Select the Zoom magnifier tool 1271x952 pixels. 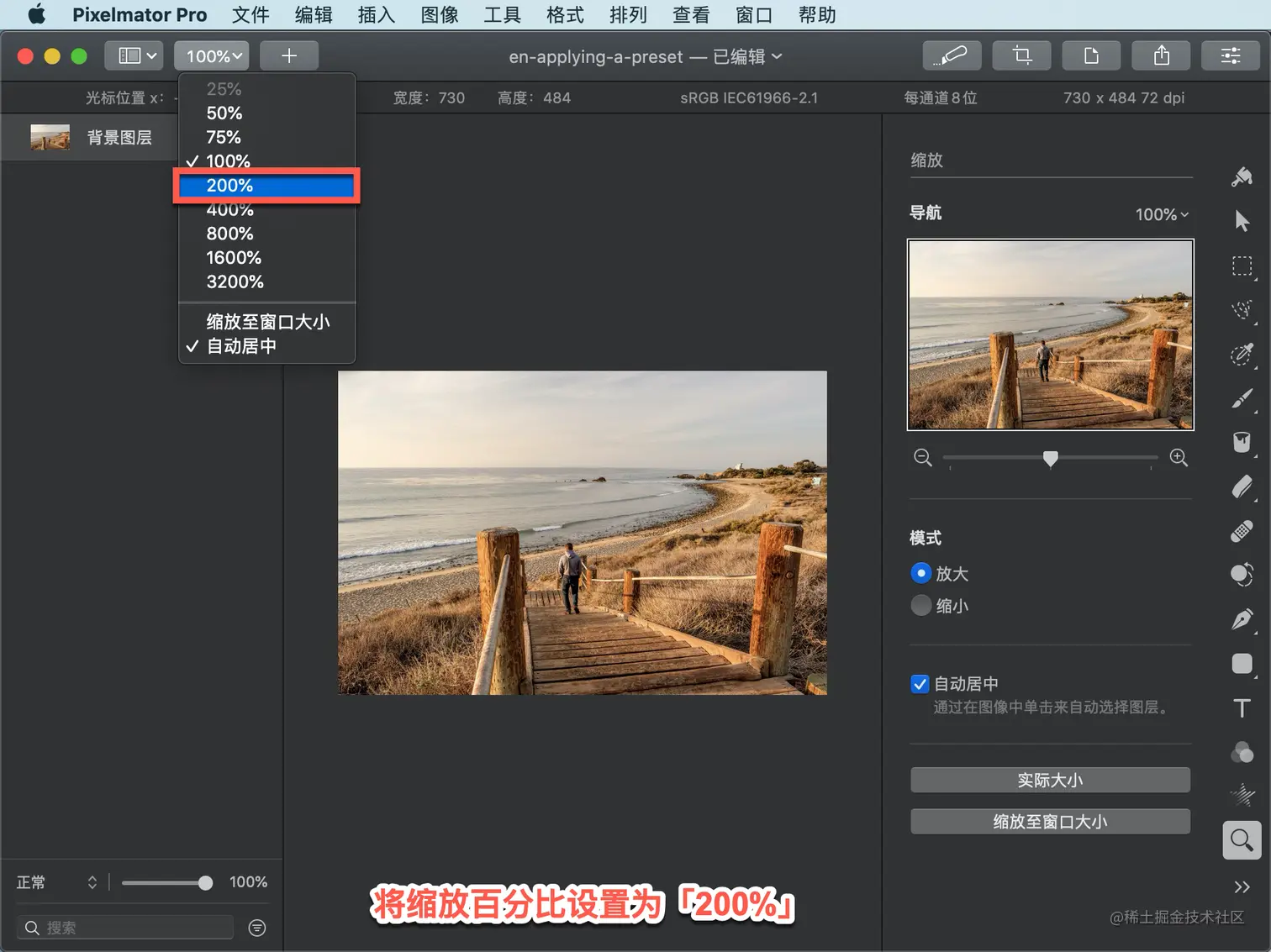pos(1242,839)
